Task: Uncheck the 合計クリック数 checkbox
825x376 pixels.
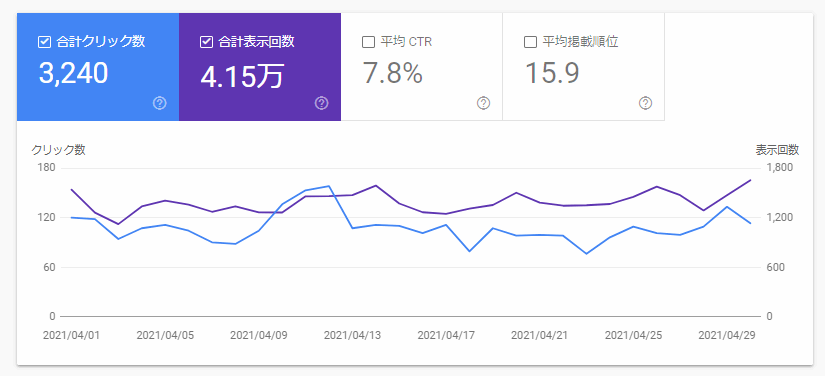Action: click(x=44, y=42)
